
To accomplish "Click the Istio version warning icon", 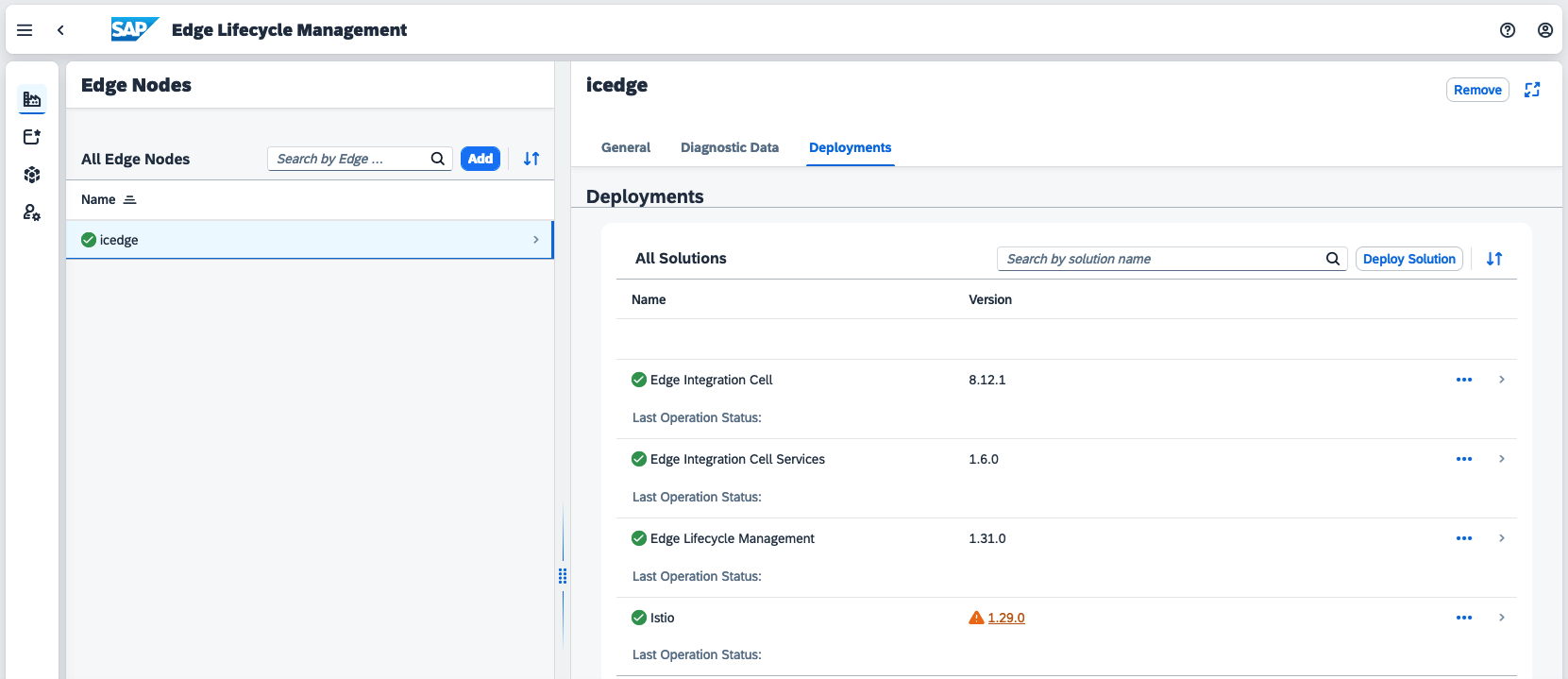I will point(977,618).
